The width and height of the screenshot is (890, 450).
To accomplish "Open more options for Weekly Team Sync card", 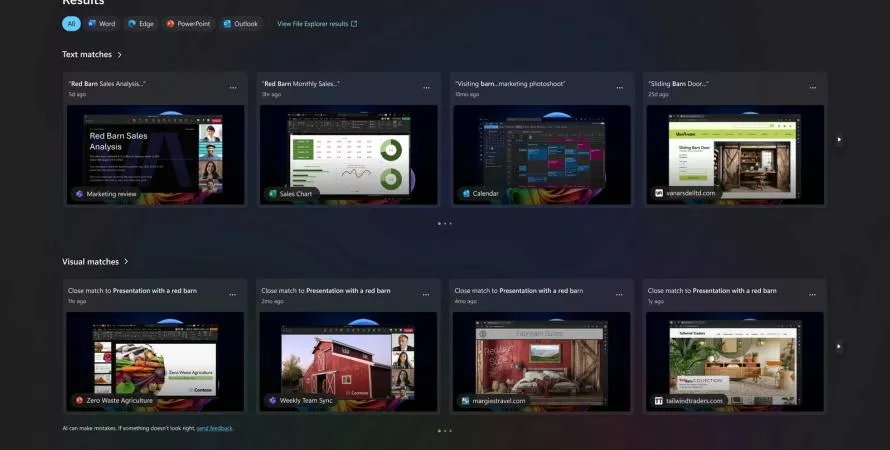I will tap(426, 295).
